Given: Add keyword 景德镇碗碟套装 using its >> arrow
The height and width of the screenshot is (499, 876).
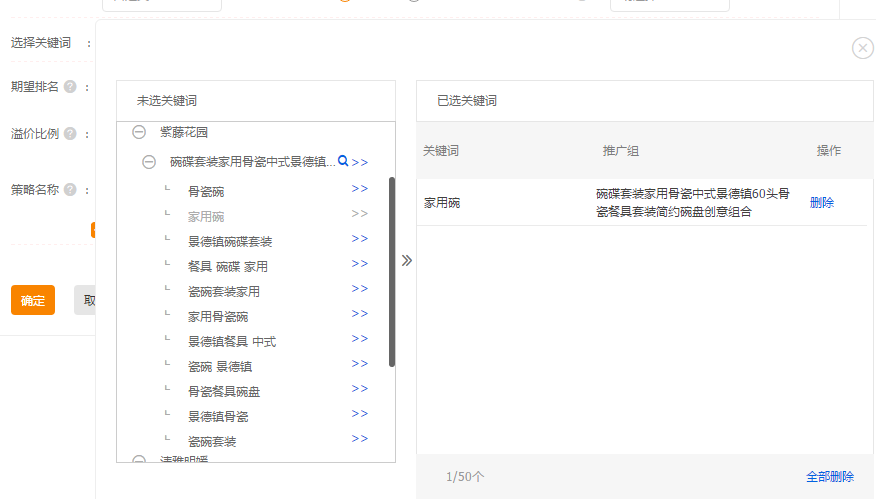Looking at the screenshot, I should tap(359, 239).
